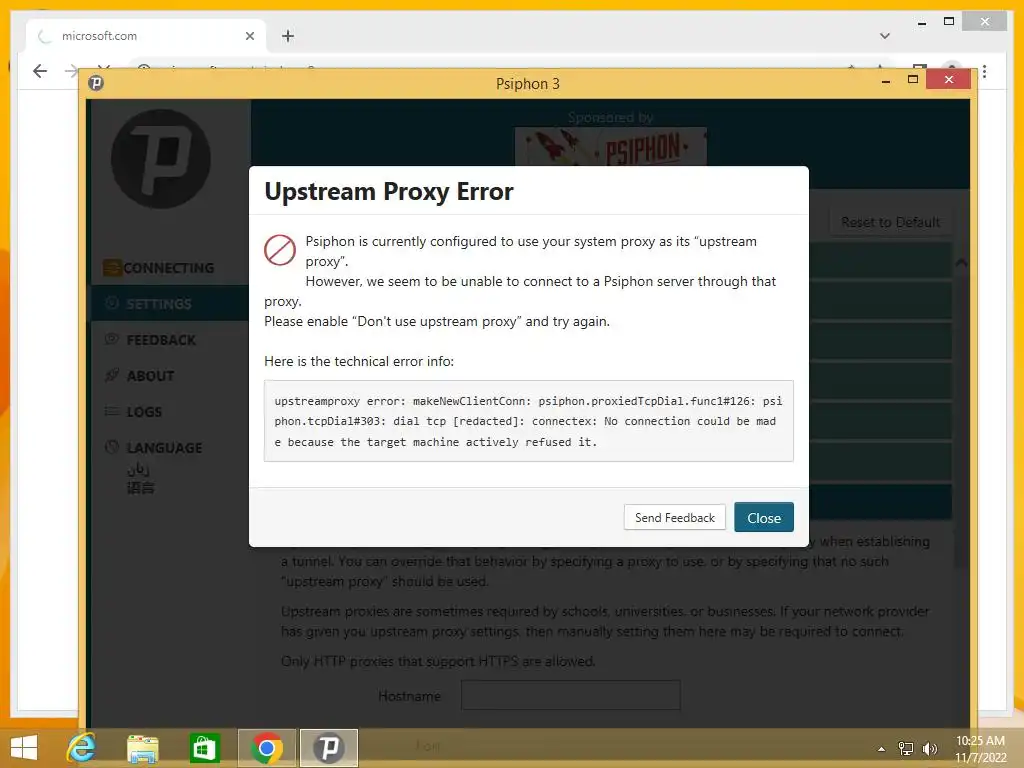Image resolution: width=1024 pixels, height=768 pixels.
Task: Close the Psiphon 3 window
Action: click(x=949, y=80)
